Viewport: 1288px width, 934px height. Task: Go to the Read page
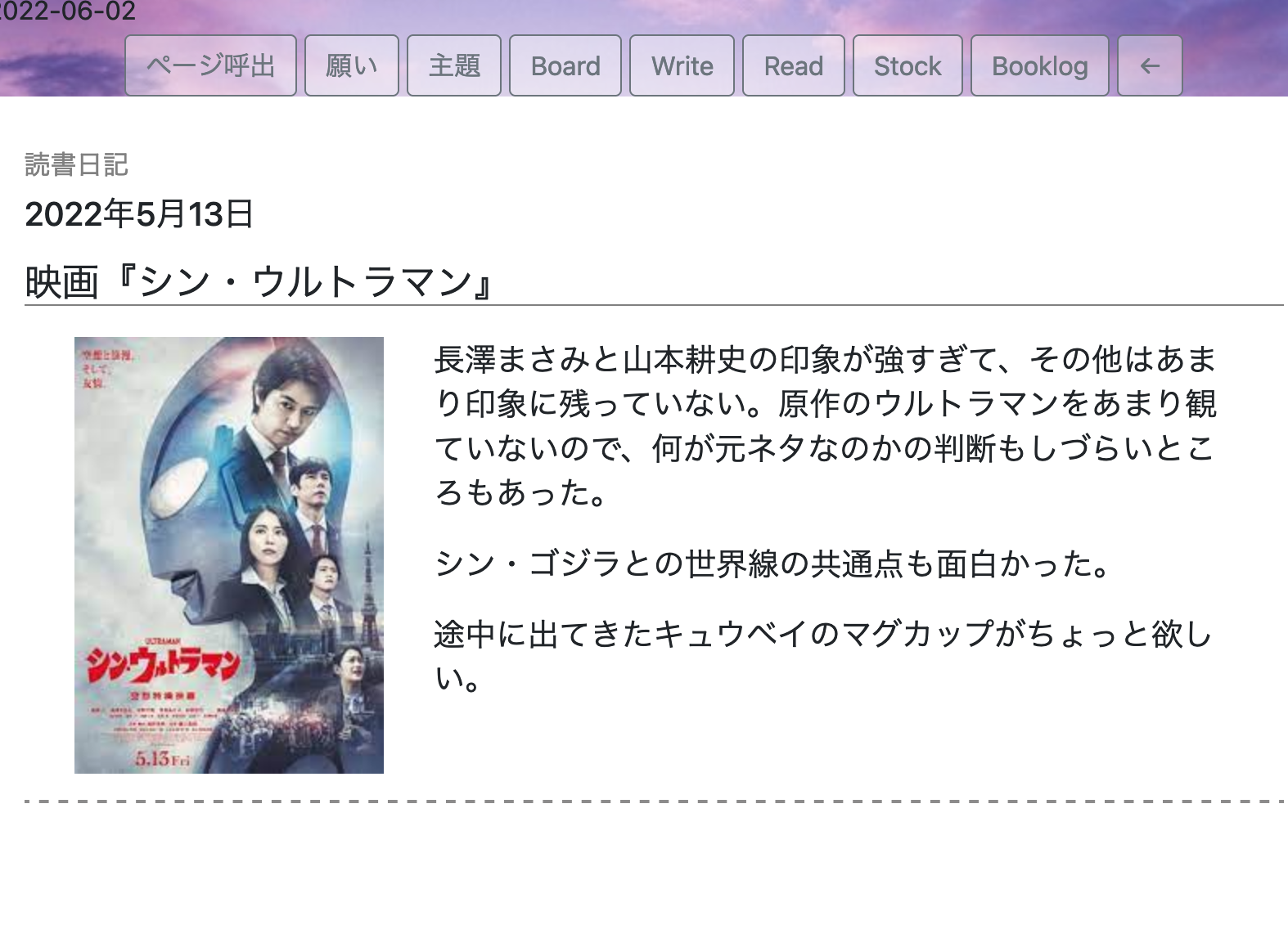pyautogui.click(x=794, y=66)
